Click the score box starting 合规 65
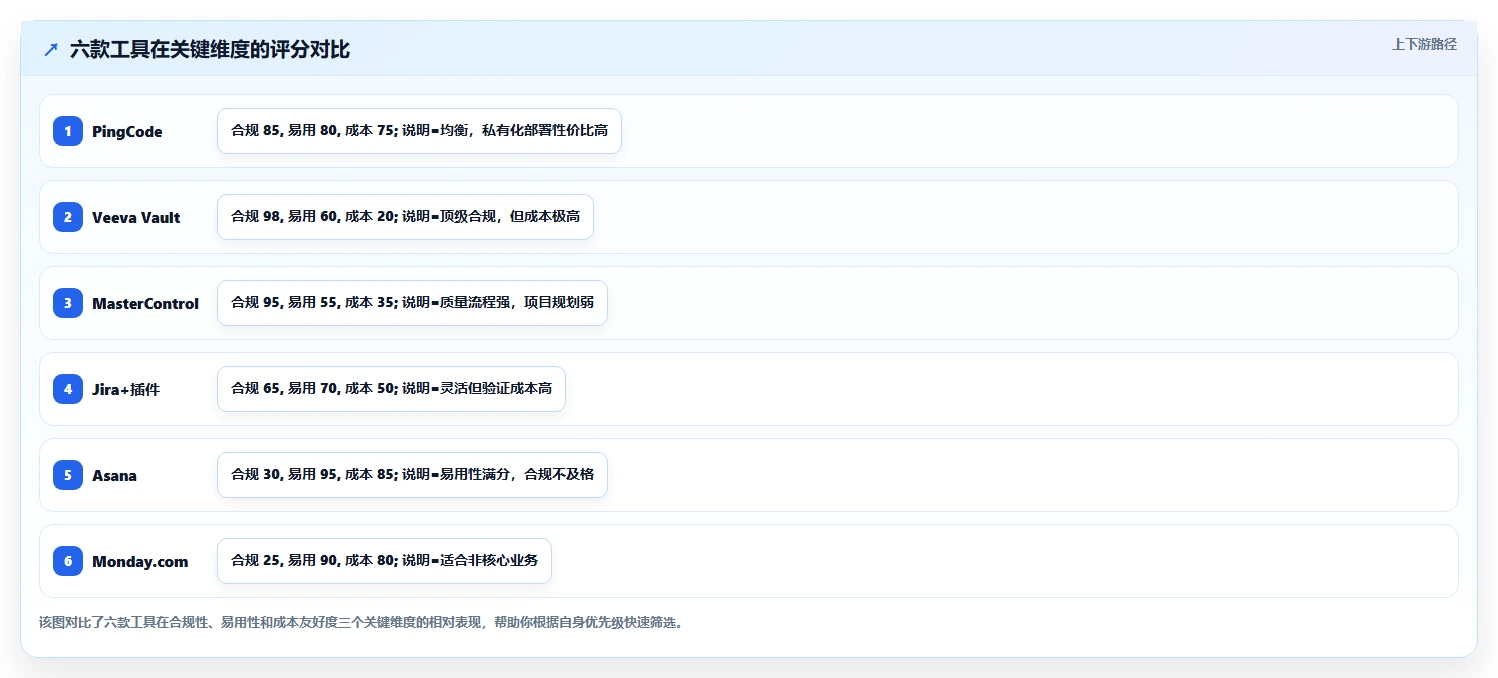Image resolution: width=1498 pixels, height=678 pixels. point(391,389)
